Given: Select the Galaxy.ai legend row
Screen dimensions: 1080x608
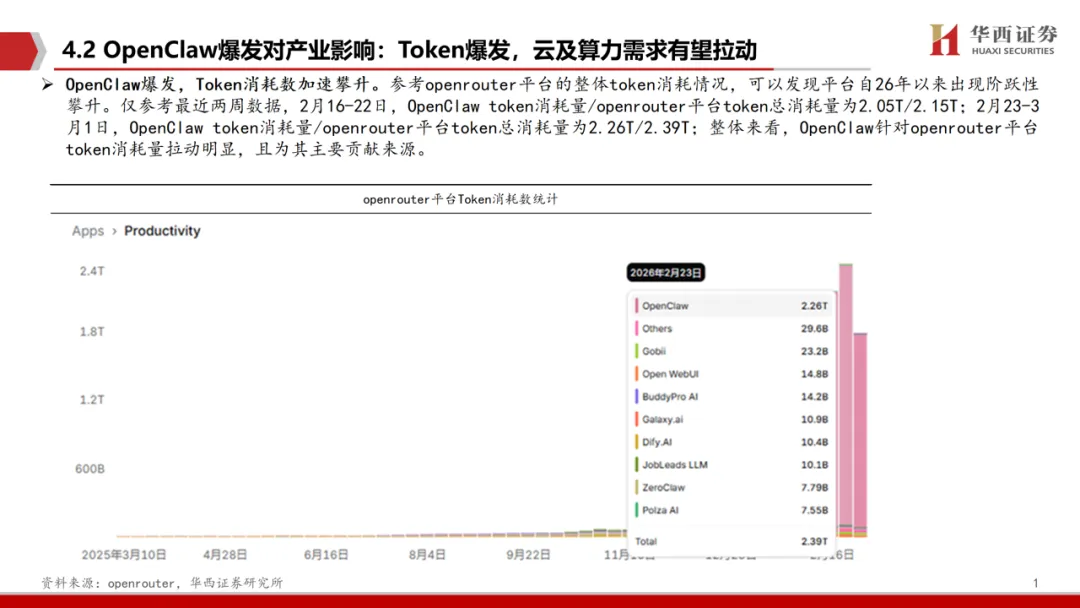Looking at the screenshot, I should point(731,419).
